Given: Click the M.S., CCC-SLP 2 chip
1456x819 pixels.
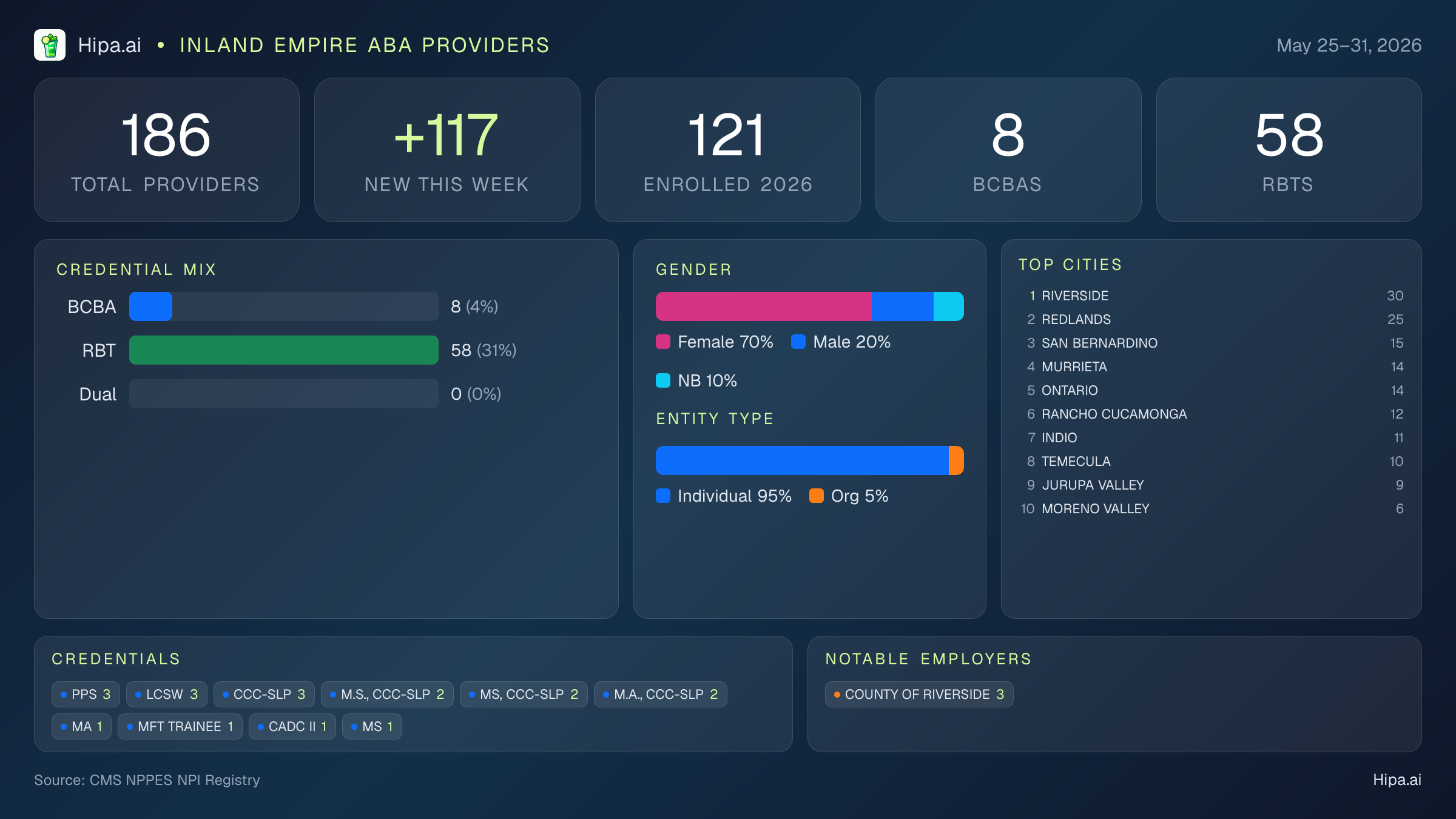Looking at the screenshot, I should click(387, 694).
